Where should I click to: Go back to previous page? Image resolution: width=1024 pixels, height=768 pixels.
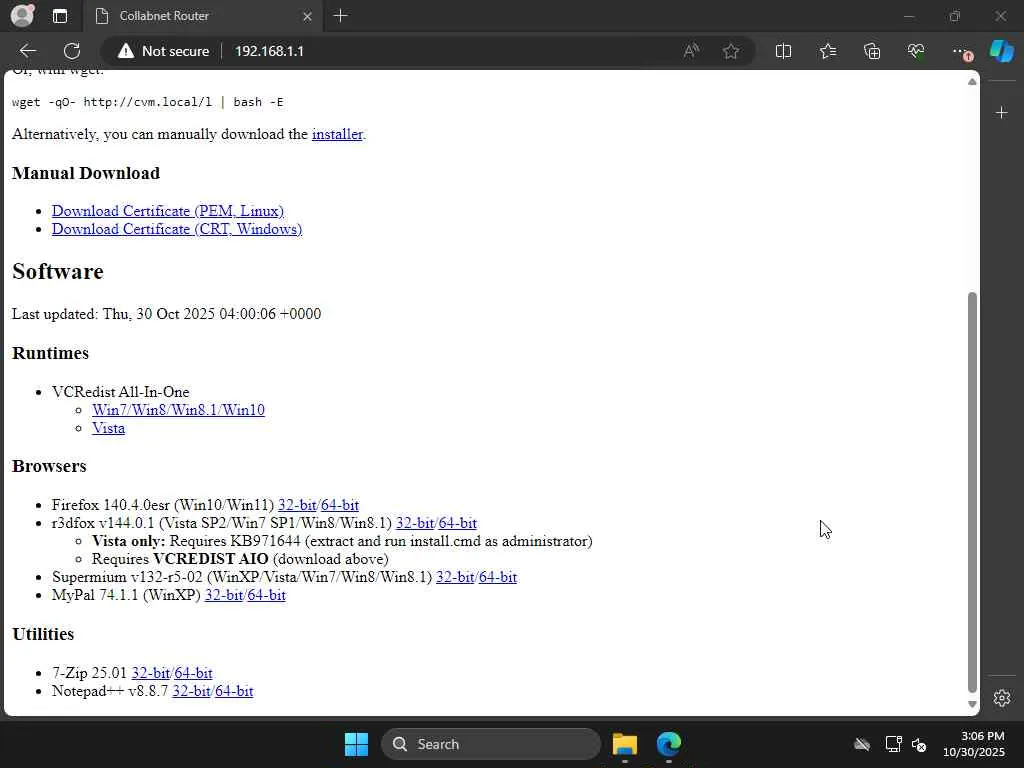tap(28, 51)
